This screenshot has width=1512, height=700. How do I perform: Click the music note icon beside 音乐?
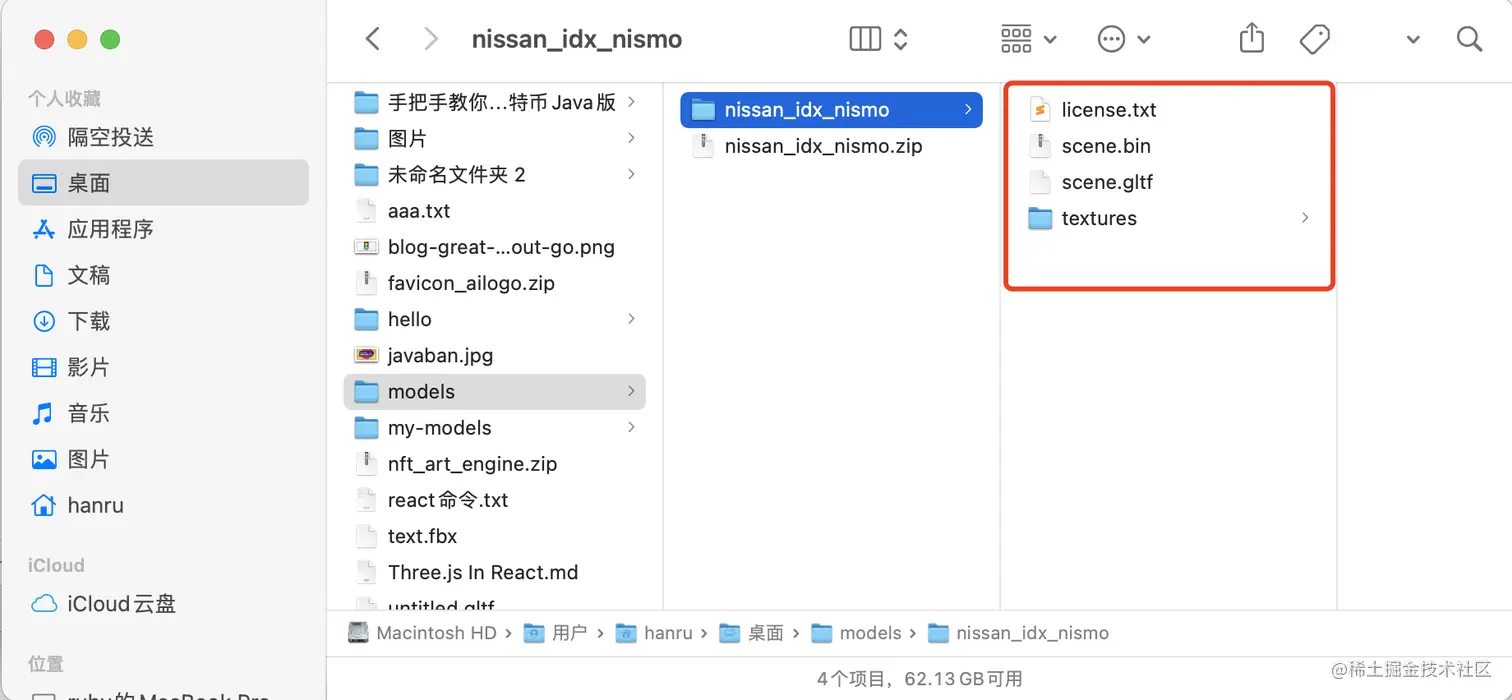coord(44,413)
